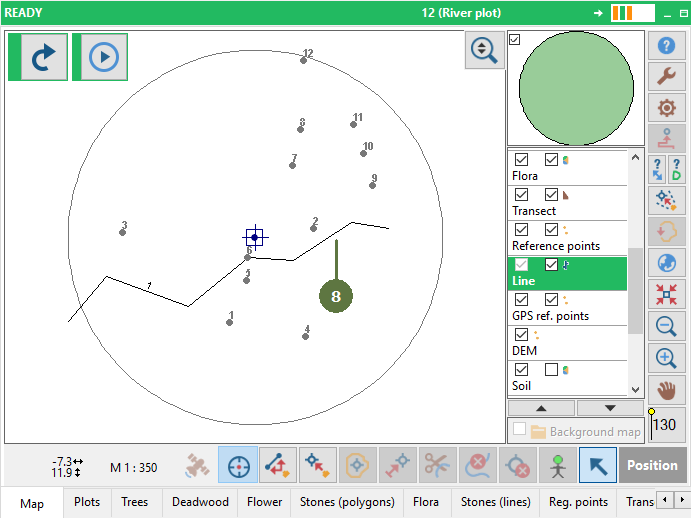Click the orange battery level indicator
Image resolution: width=691 pixels, height=518 pixels.
[632, 13]
